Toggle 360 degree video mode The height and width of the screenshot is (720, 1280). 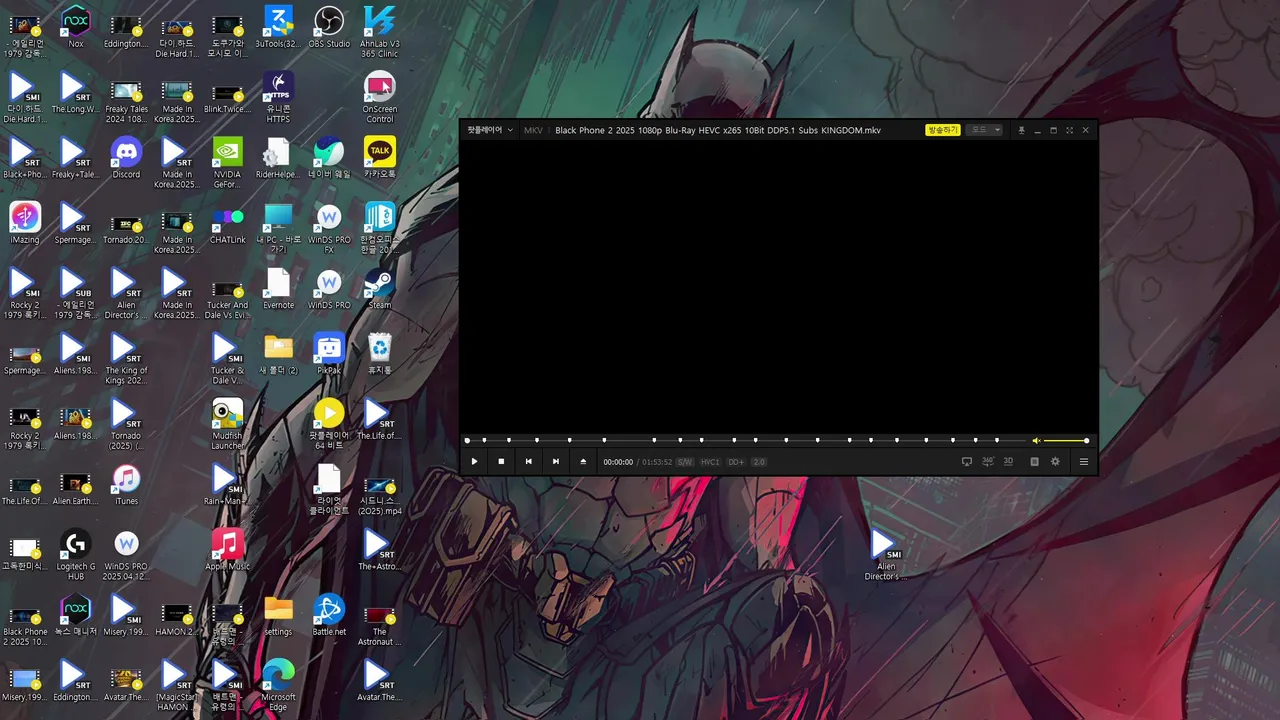[x=988, y=462]
